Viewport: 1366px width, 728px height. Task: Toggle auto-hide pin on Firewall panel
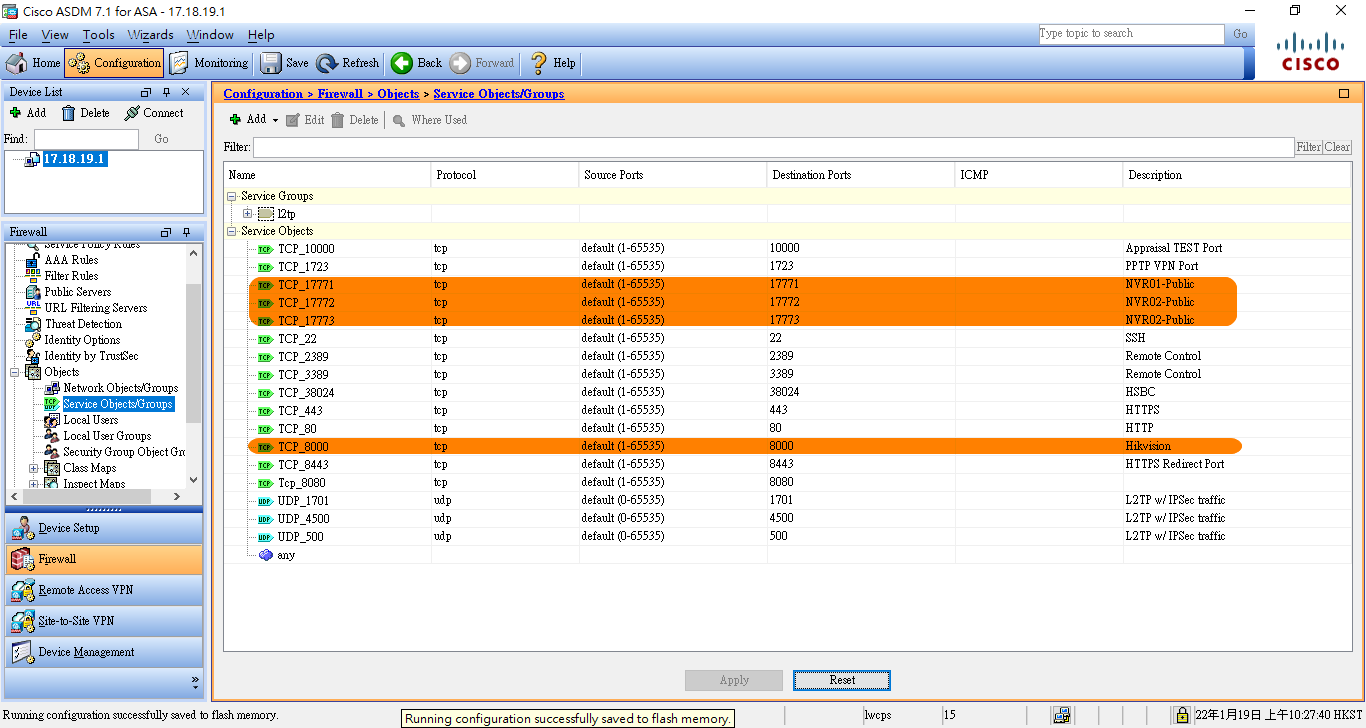click(184, 232)
